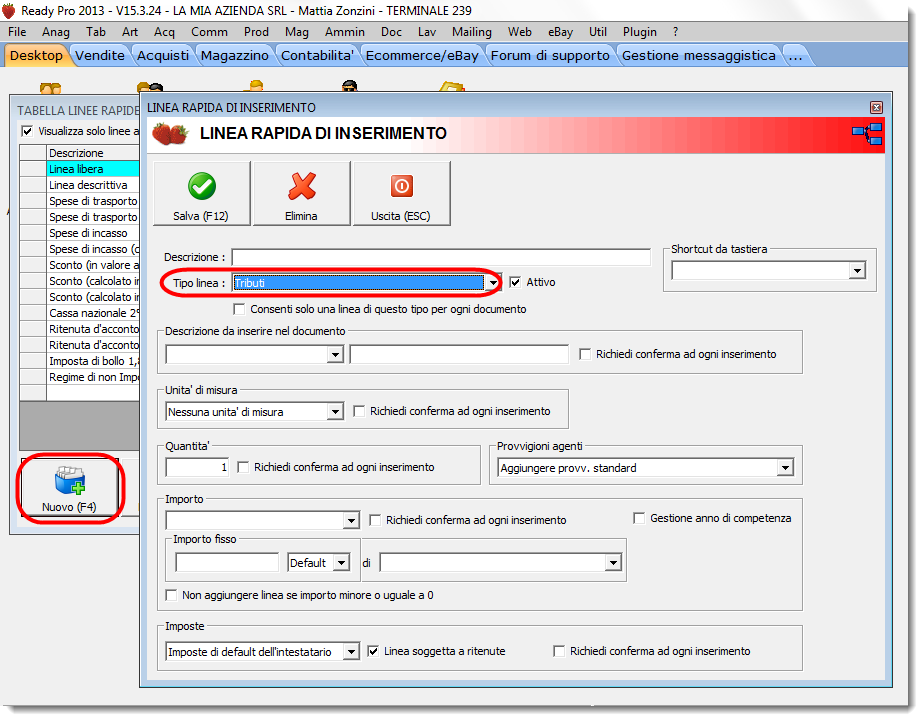
Task: Open the eBay menu
Action: pos(560,32)
